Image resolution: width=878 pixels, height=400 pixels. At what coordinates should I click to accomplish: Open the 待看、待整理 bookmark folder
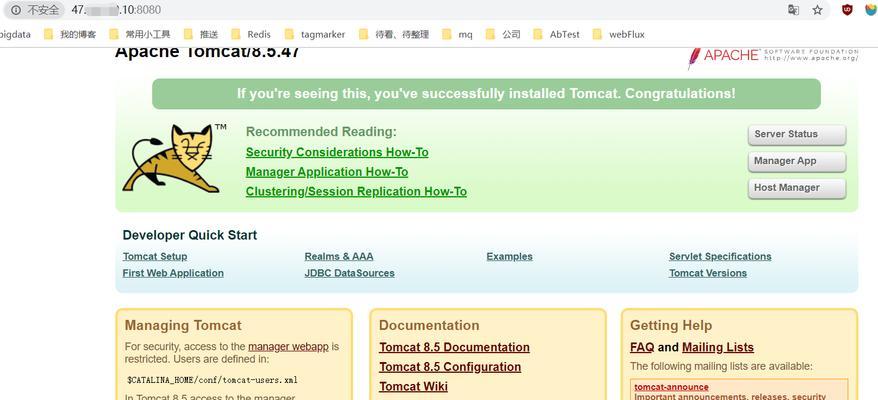pyautogui.click(x=394, y=35)
